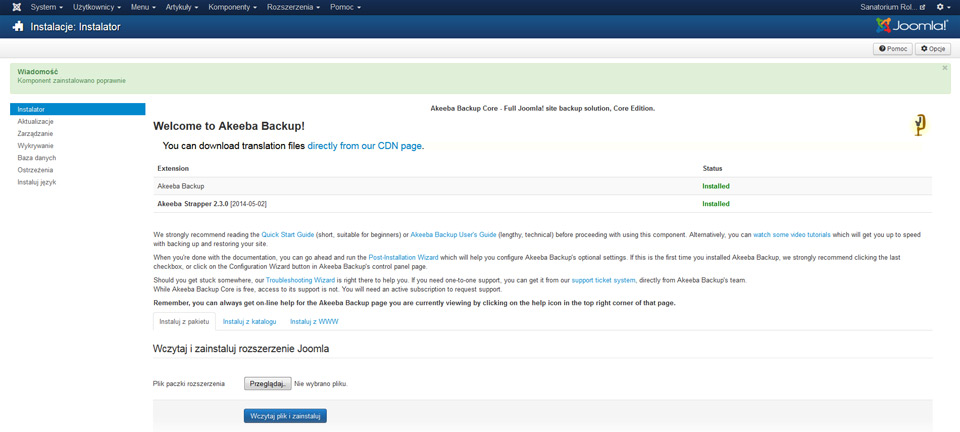Click the Pomoc toolbar button

tap(893, 49)
